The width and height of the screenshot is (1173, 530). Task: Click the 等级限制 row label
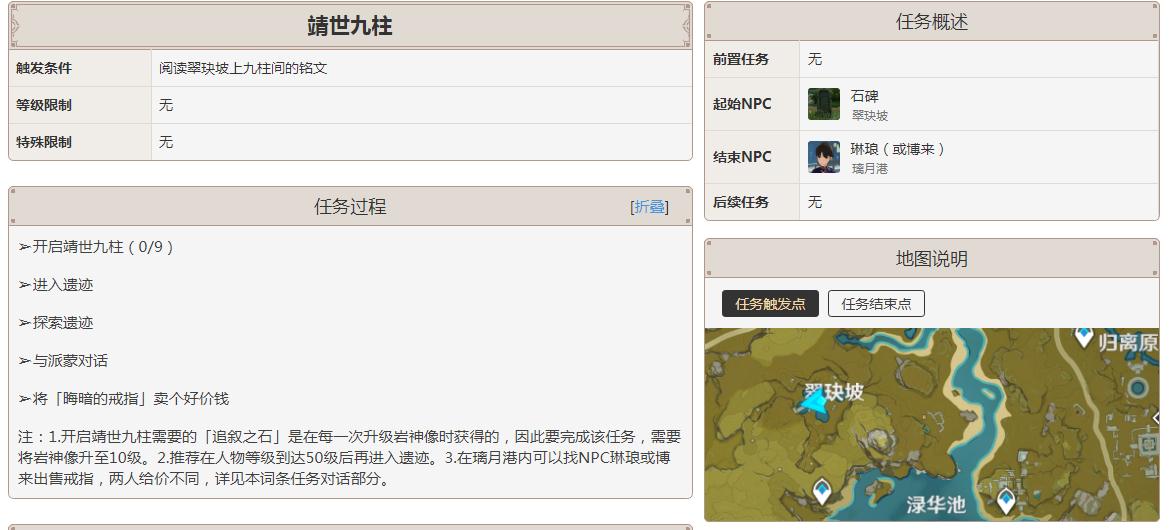44,105
